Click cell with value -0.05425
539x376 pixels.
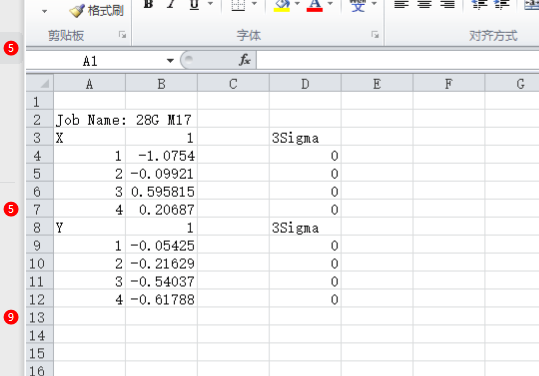tap(162, 245)
